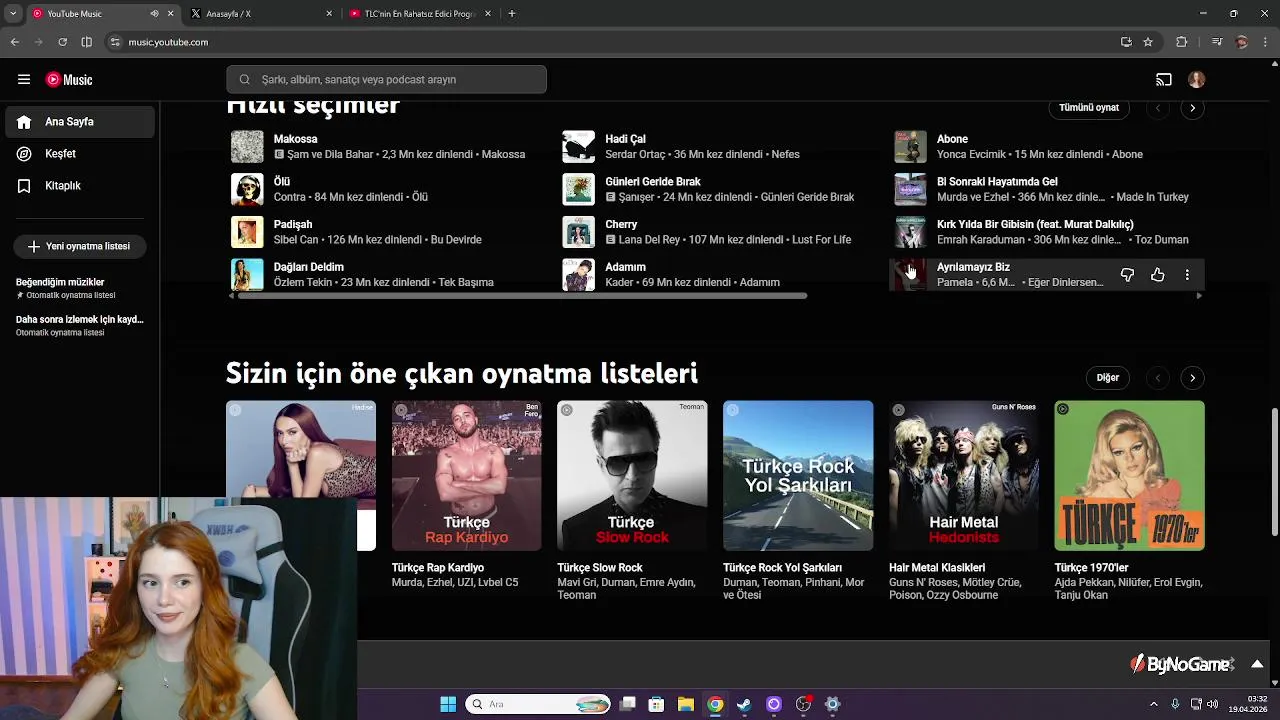This screenshot has height=720, width=1280.
Task: Go back with the browser back arrow
Action: coord(15,42)
